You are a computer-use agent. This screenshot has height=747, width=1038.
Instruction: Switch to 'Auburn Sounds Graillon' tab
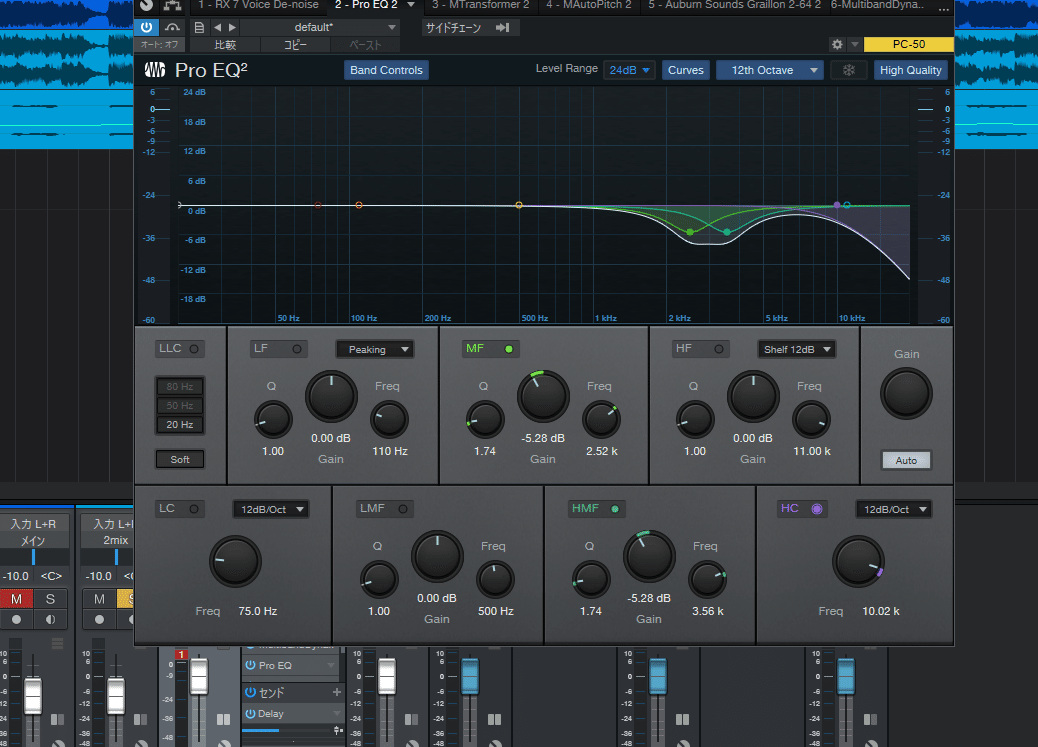pos(734,5)
